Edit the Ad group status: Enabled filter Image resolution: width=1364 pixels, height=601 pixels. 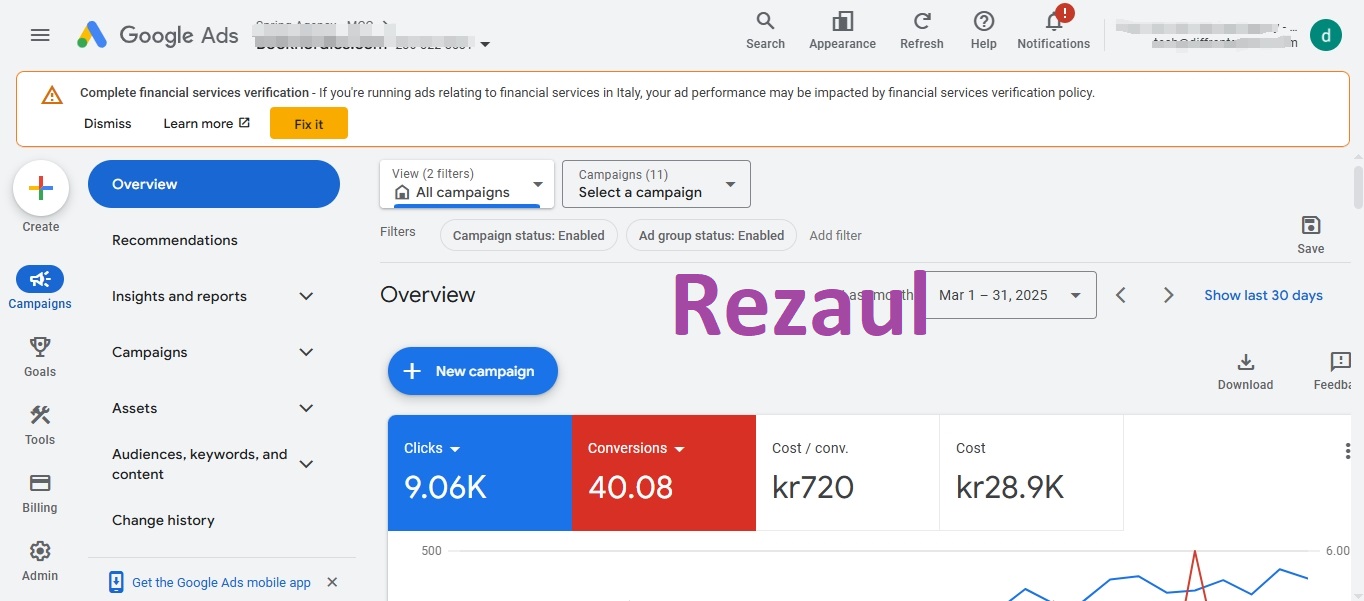[x=711, y=236]
